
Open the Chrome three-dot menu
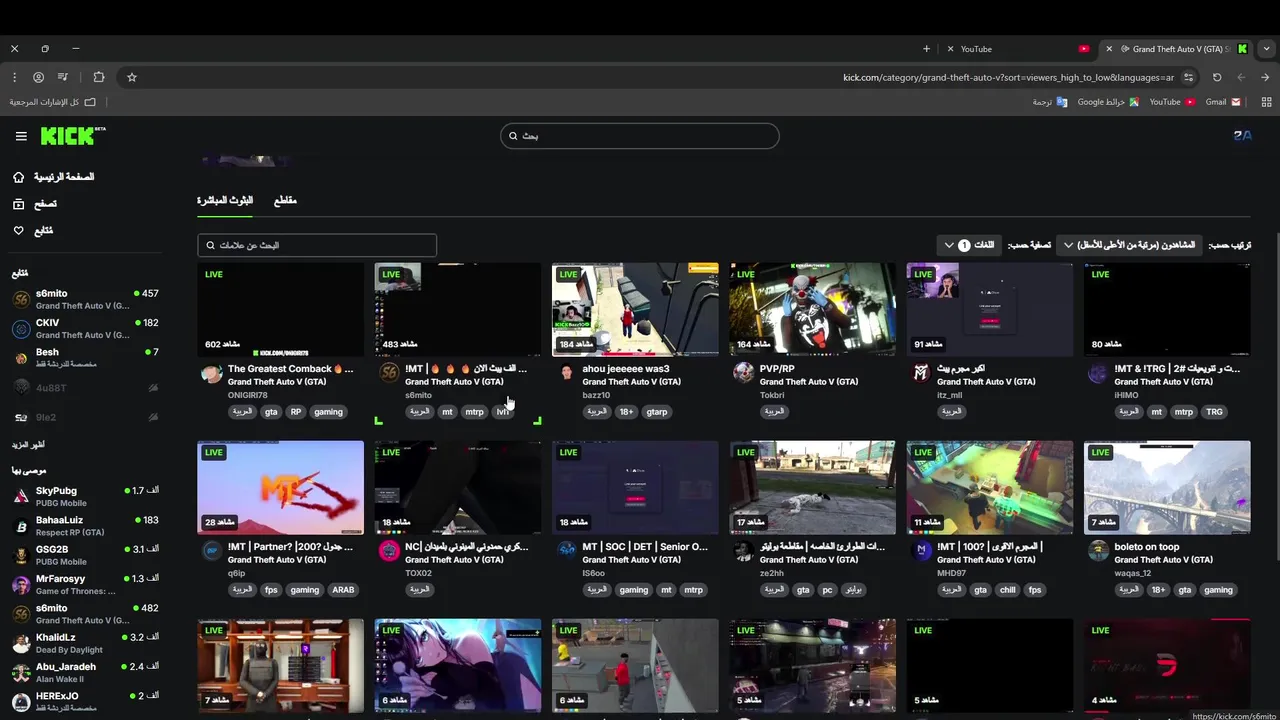14,77
